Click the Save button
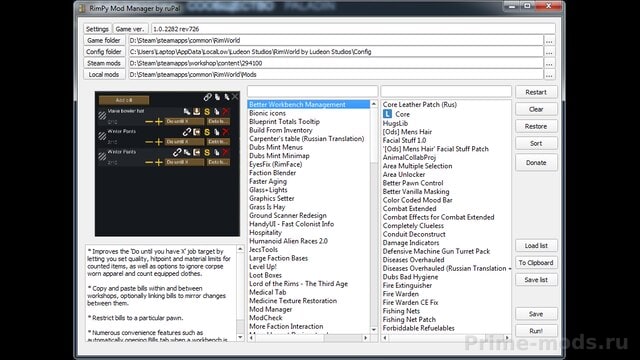640x360 pixels. [x=536, y=314]
